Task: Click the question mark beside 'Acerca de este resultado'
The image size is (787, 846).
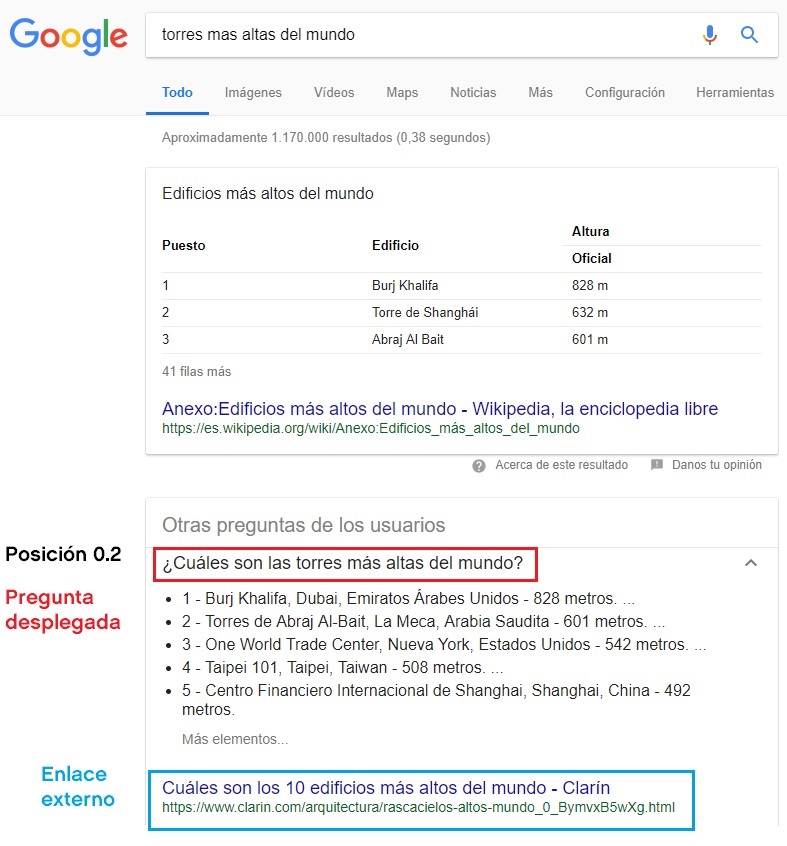Action: [482, 464]
